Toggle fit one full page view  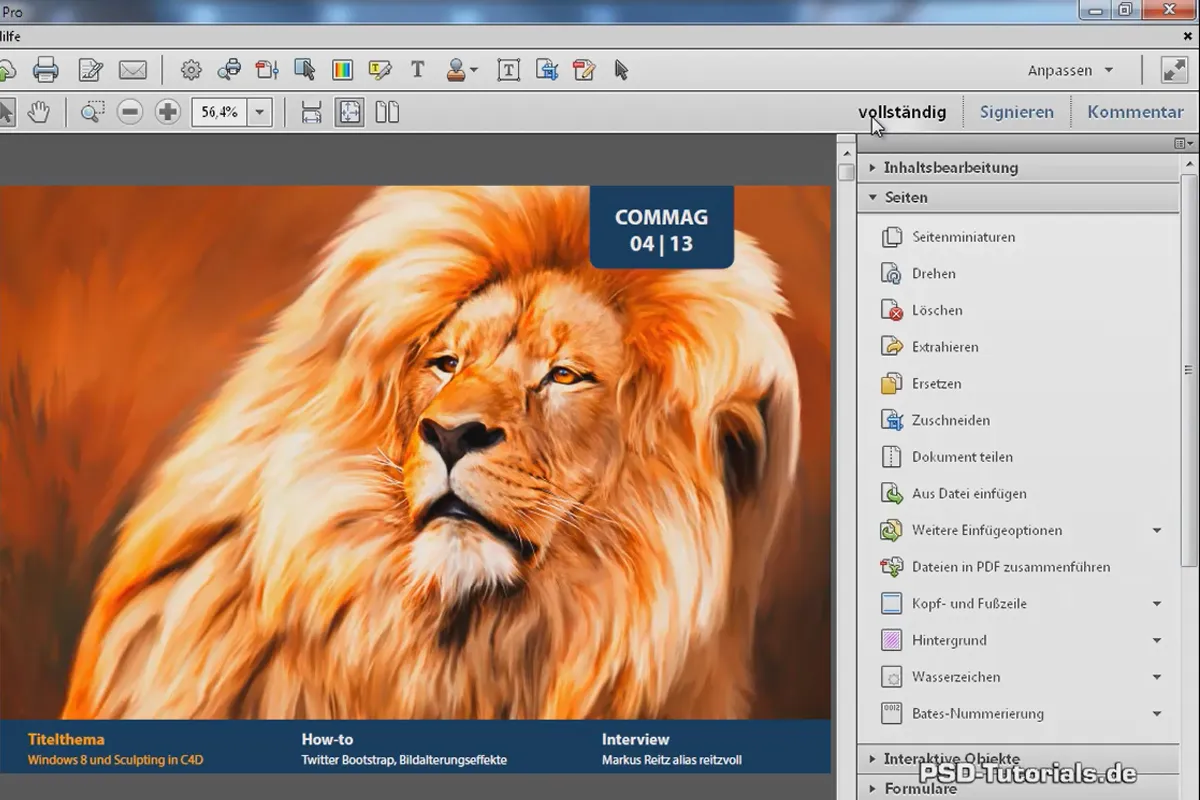349,112
